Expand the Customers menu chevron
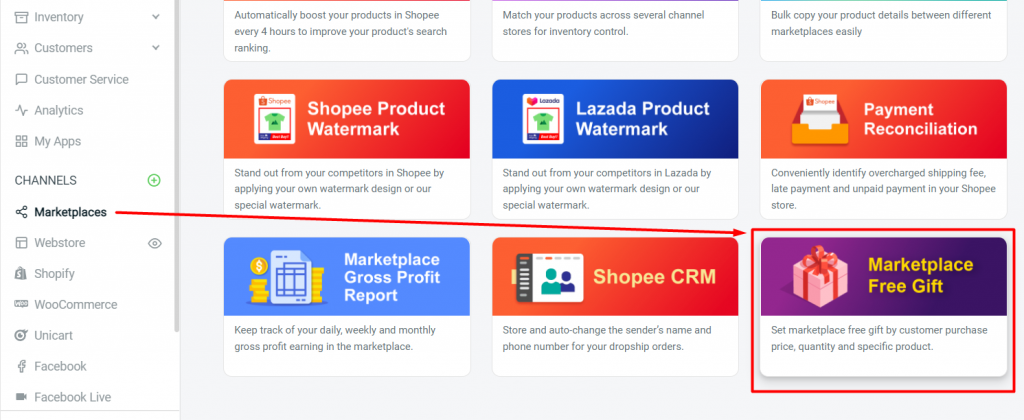The height and width of the screenshot is (420, 1024). click(155, 48)
